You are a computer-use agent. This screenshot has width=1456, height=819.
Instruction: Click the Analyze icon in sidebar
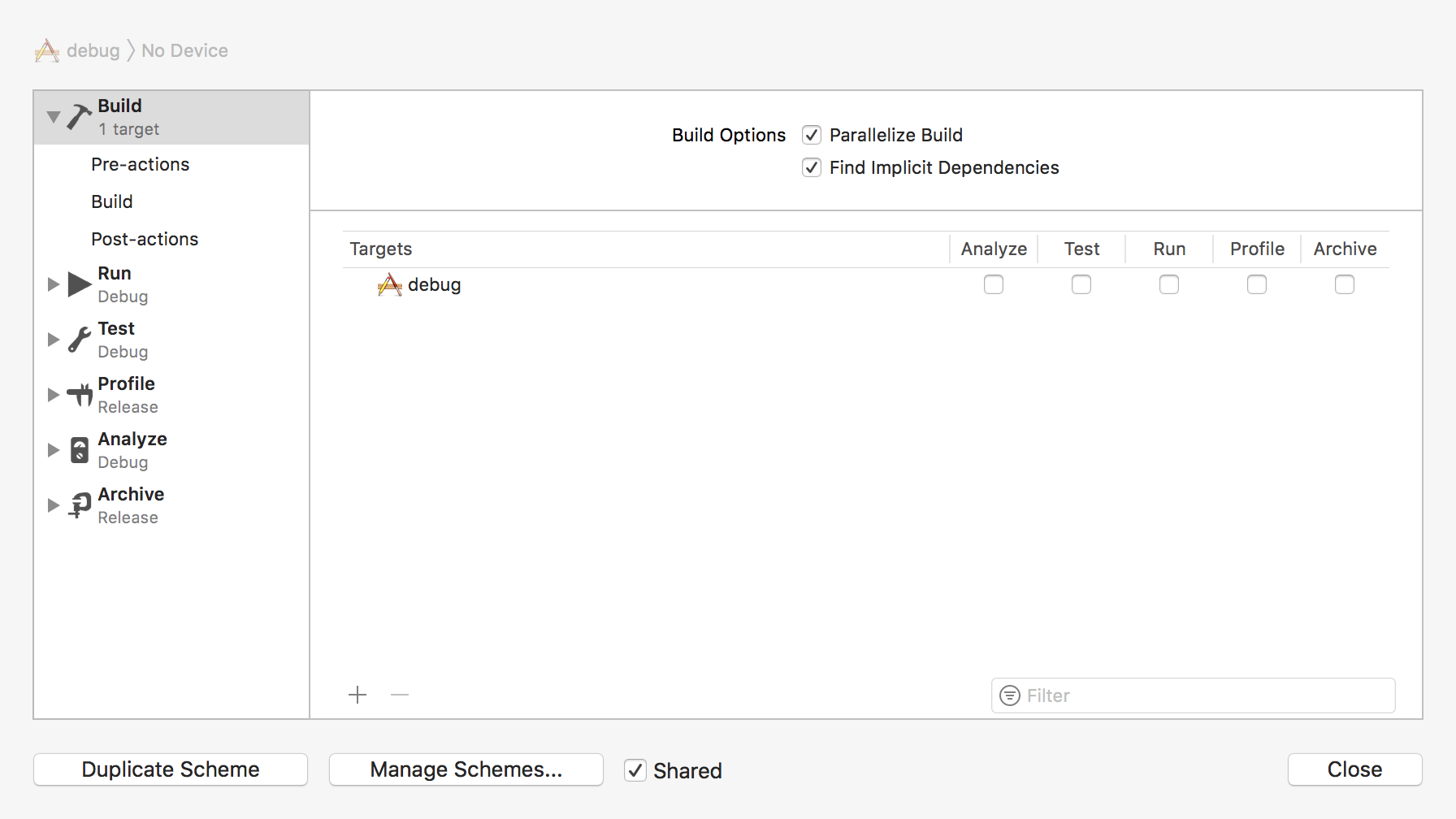80,450
